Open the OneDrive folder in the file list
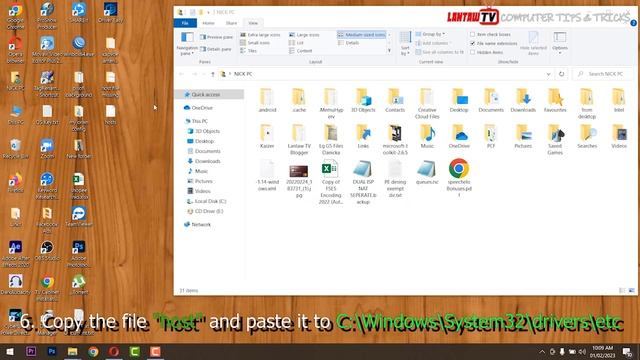The height and width of the screenshot is (360, 640). pyautogui.click(x=459, y=136)
